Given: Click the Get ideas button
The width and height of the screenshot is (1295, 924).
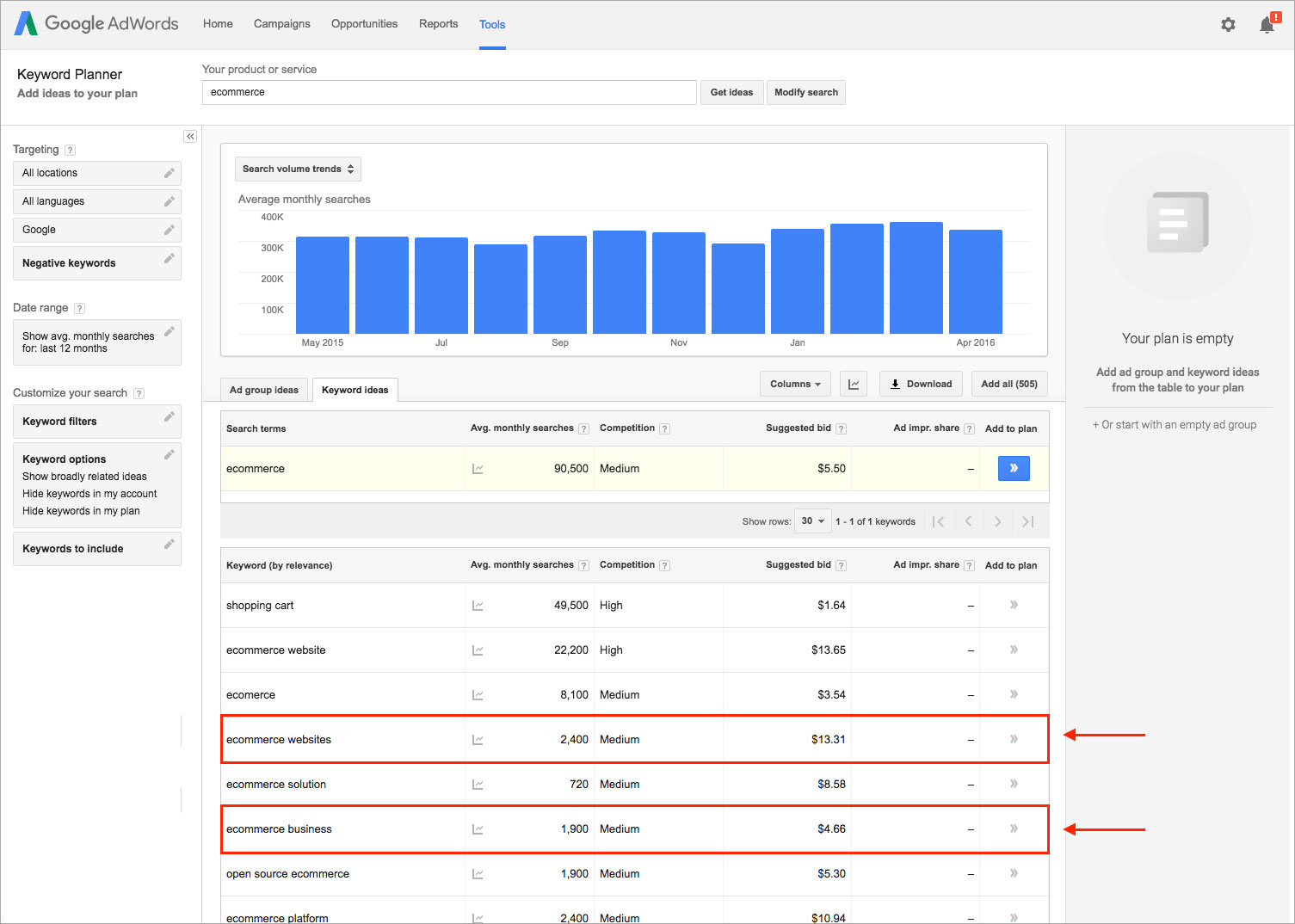Looking at the screenshot, I should click(731, 92).
